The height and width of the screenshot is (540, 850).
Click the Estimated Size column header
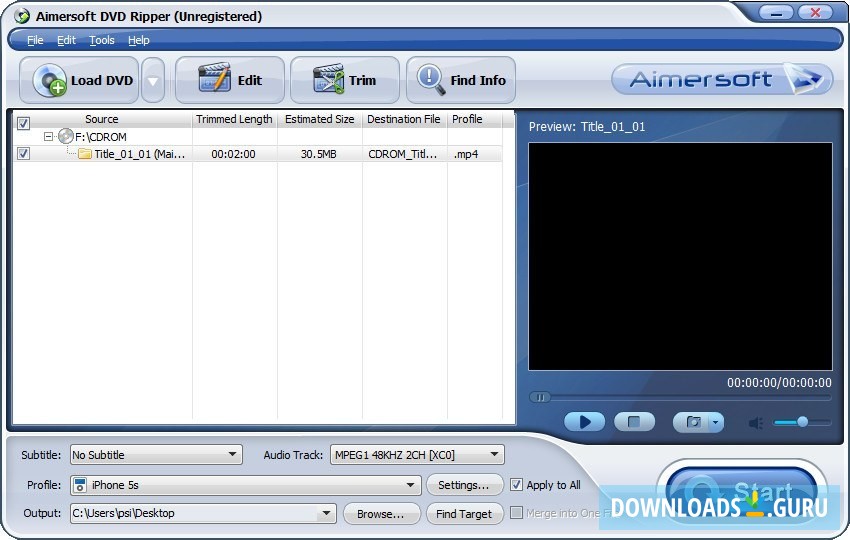coord(319,119)
